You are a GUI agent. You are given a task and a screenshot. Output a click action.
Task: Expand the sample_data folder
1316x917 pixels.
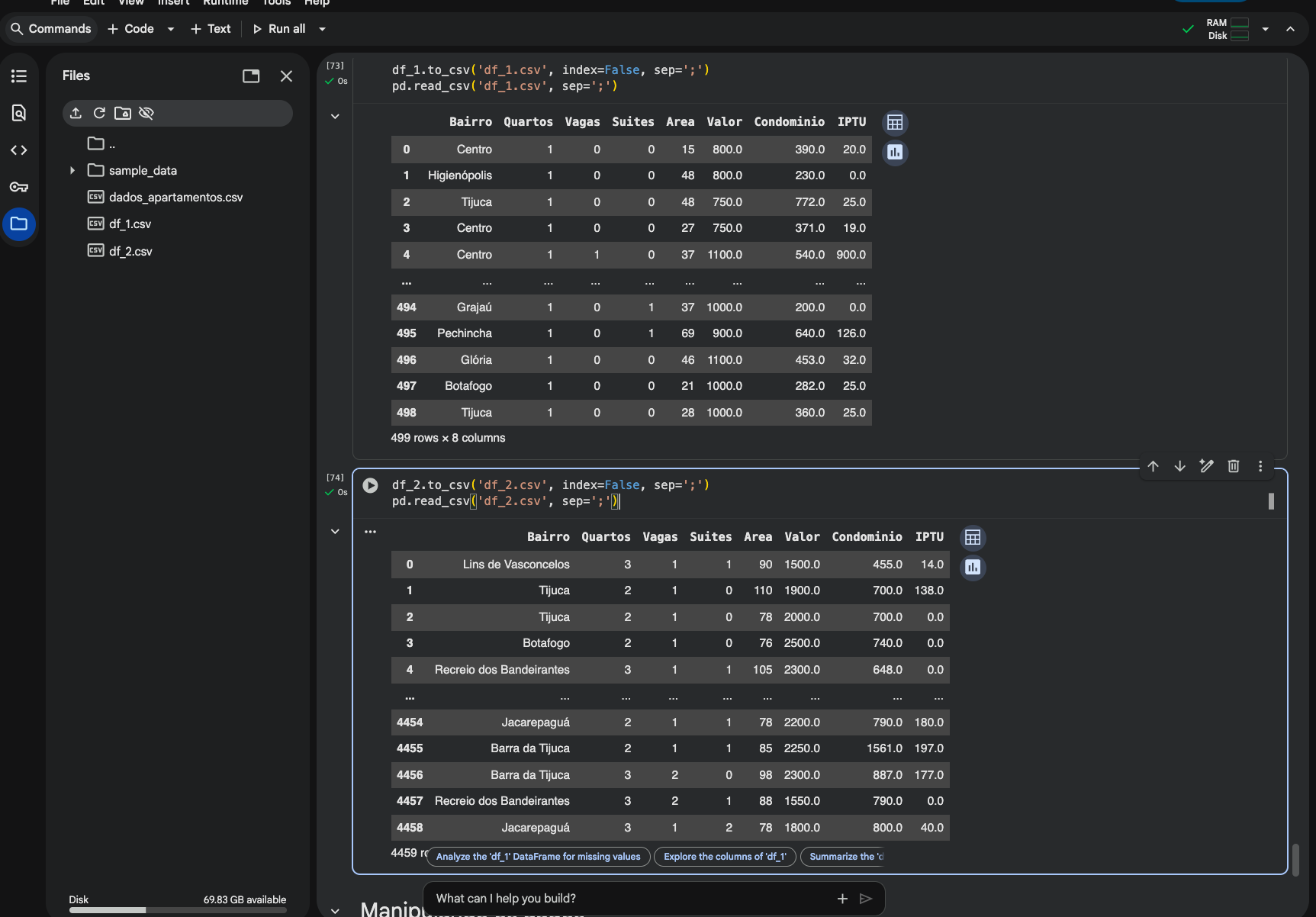[72, 171]
